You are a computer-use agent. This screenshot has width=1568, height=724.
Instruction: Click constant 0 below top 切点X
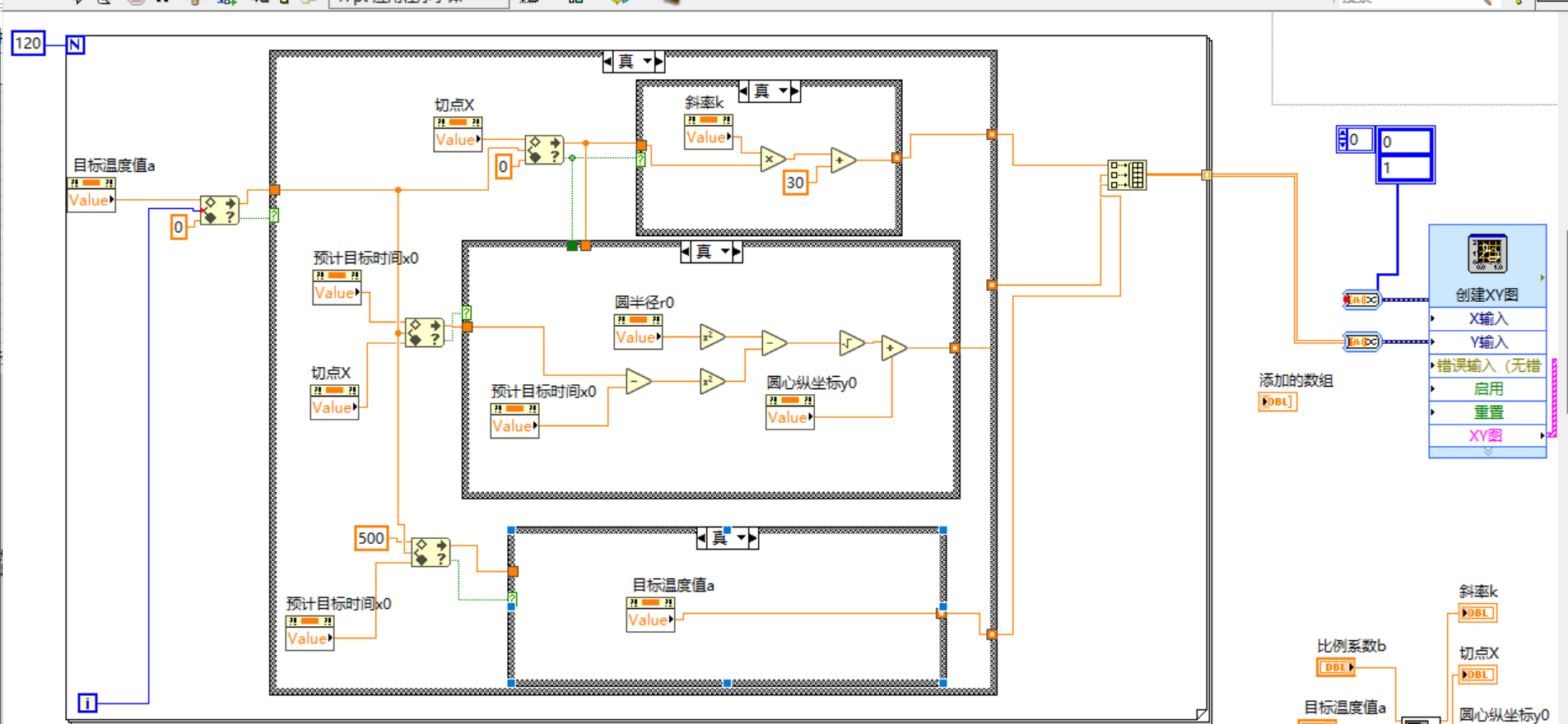(504, 167)
